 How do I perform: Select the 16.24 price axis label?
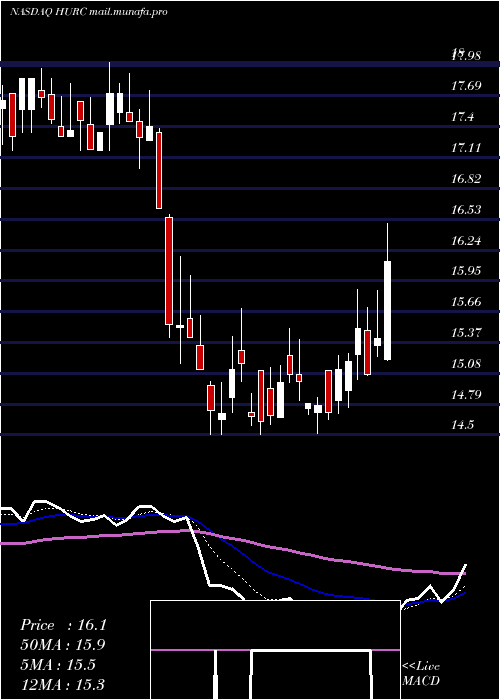467,241
